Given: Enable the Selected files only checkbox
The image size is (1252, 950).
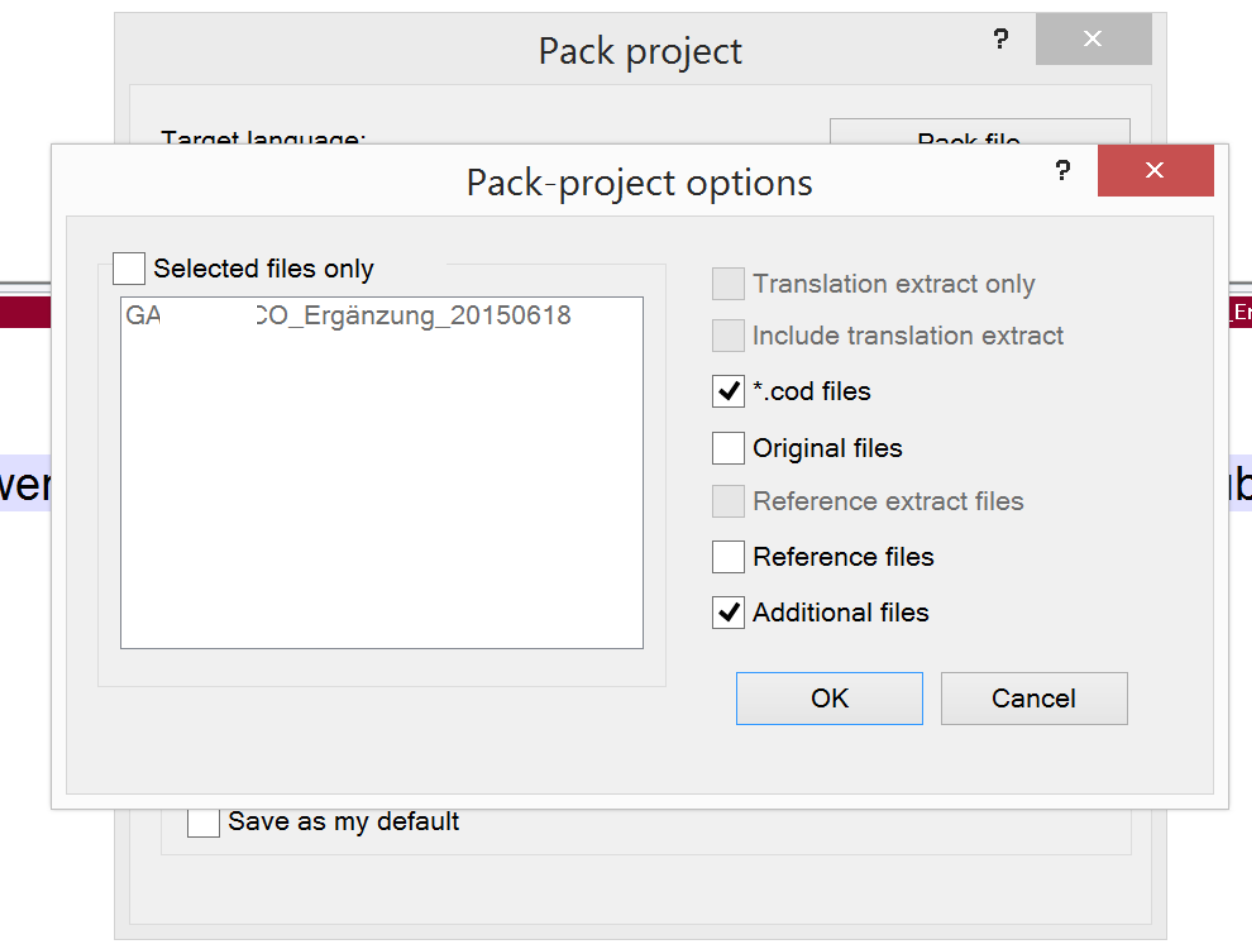Looking at the screenshot, I should [129, 269].
